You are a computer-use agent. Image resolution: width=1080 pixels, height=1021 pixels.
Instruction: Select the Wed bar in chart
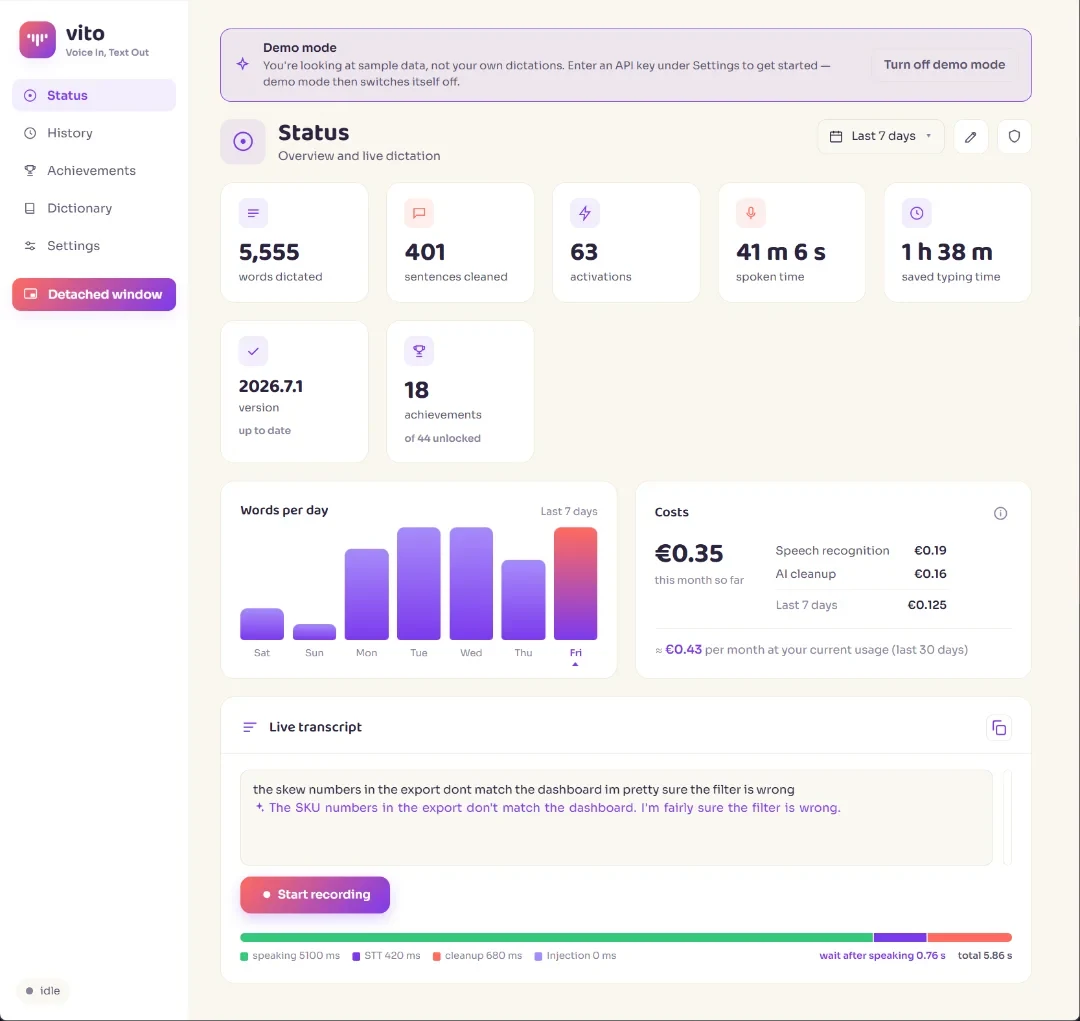pos(471,584)
